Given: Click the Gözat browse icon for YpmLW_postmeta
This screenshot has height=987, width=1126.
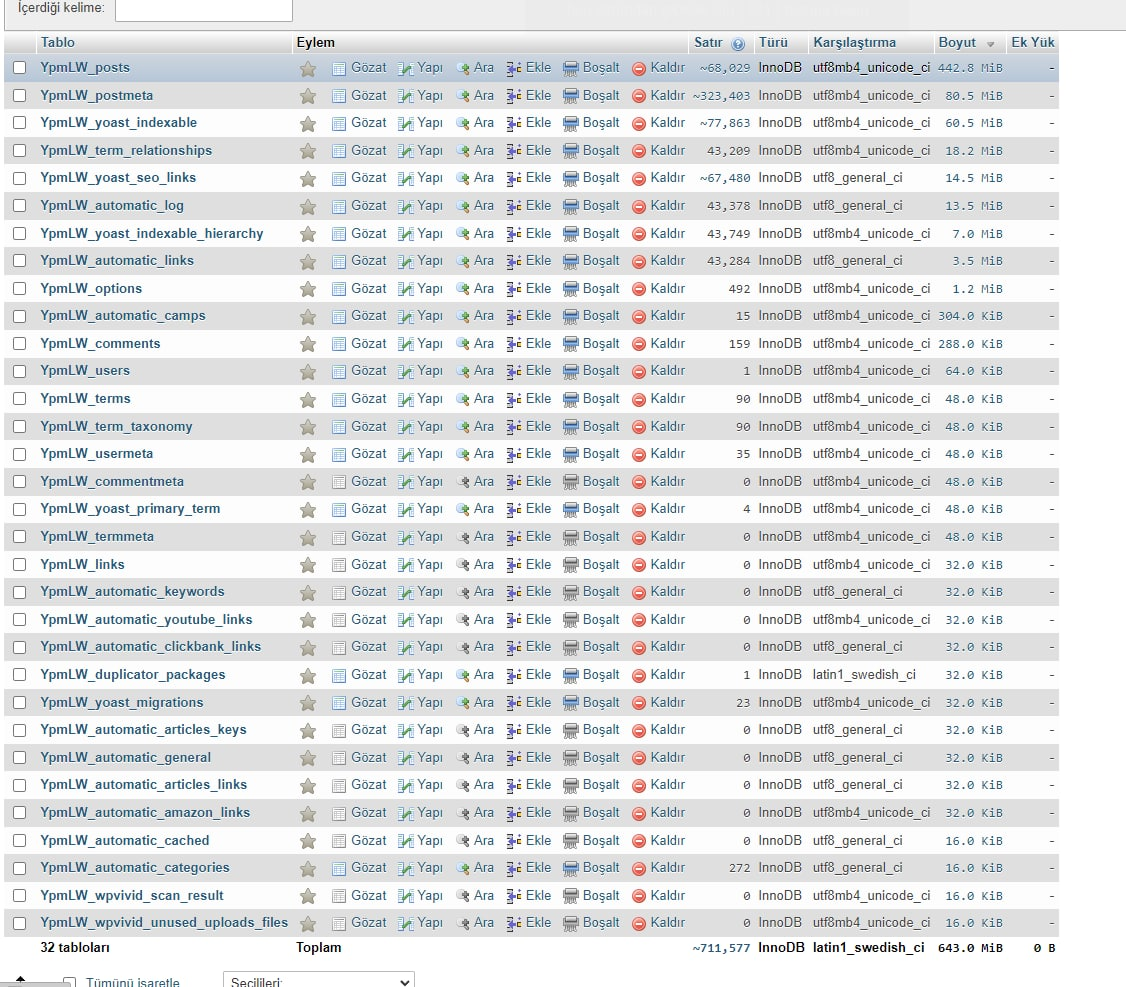Looking at the screenshot, I should click(x=339, y=96).
